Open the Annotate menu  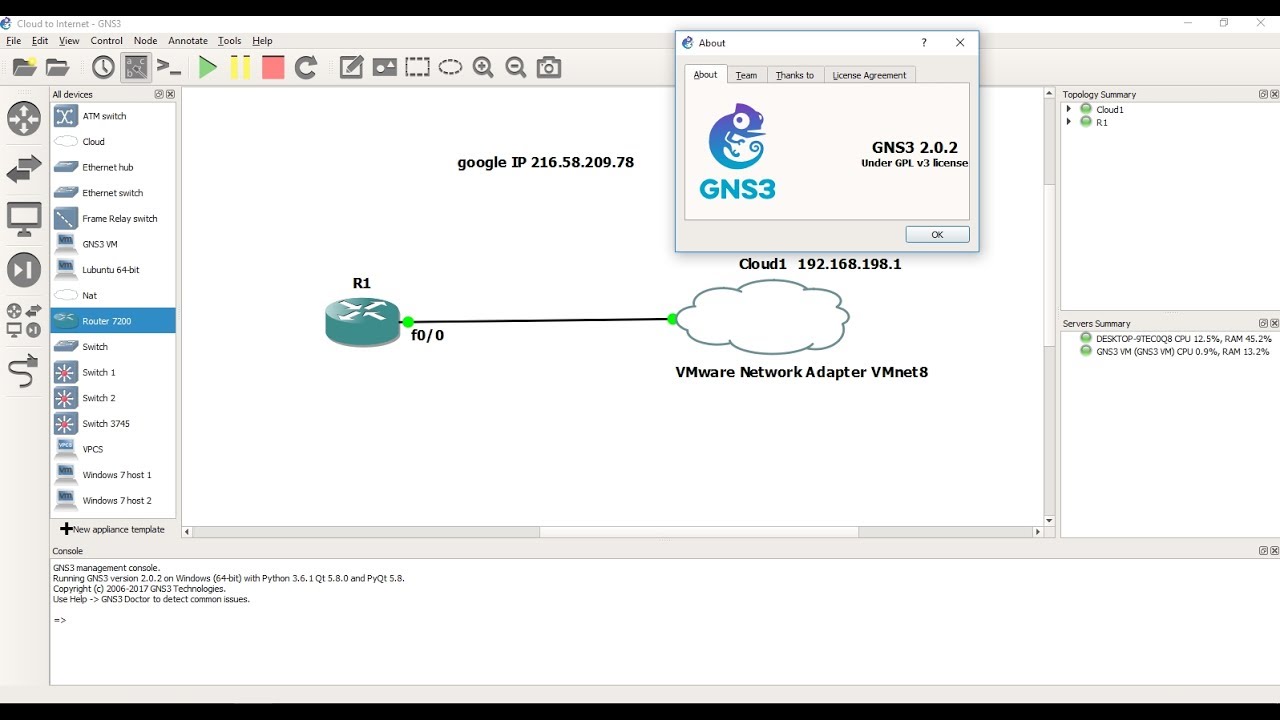(x=188, y=41)
